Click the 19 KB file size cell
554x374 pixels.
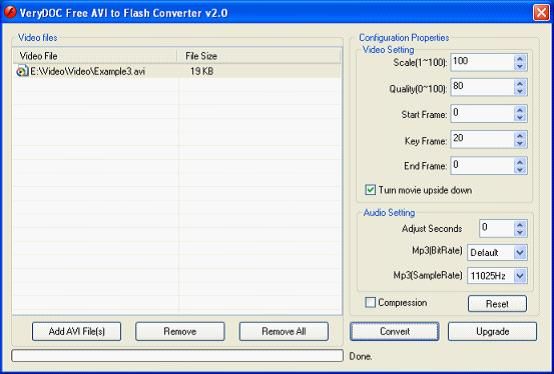coord(202,71)
